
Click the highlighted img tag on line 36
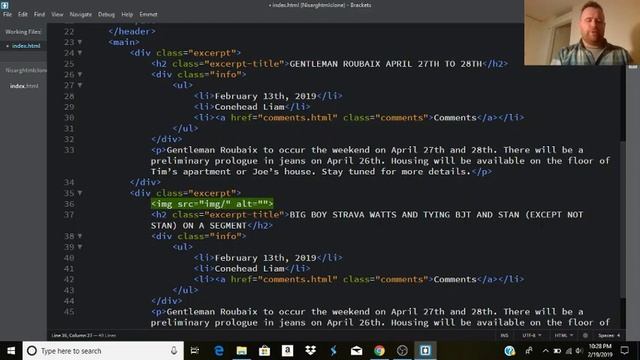tap(212, 204)
